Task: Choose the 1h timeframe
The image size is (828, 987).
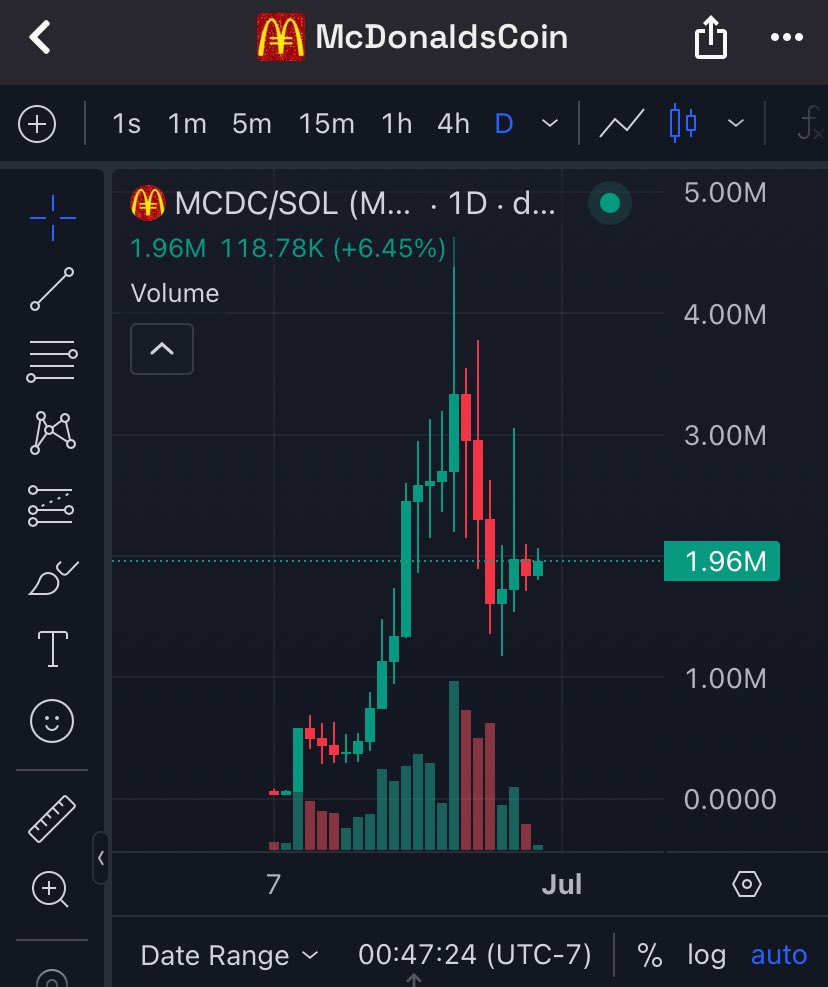Action: tap(397, 123)
